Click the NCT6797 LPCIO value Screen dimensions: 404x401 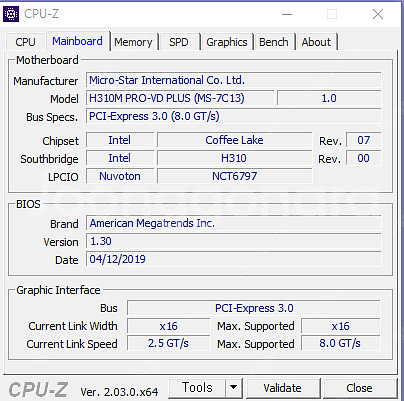coord(234,176)
